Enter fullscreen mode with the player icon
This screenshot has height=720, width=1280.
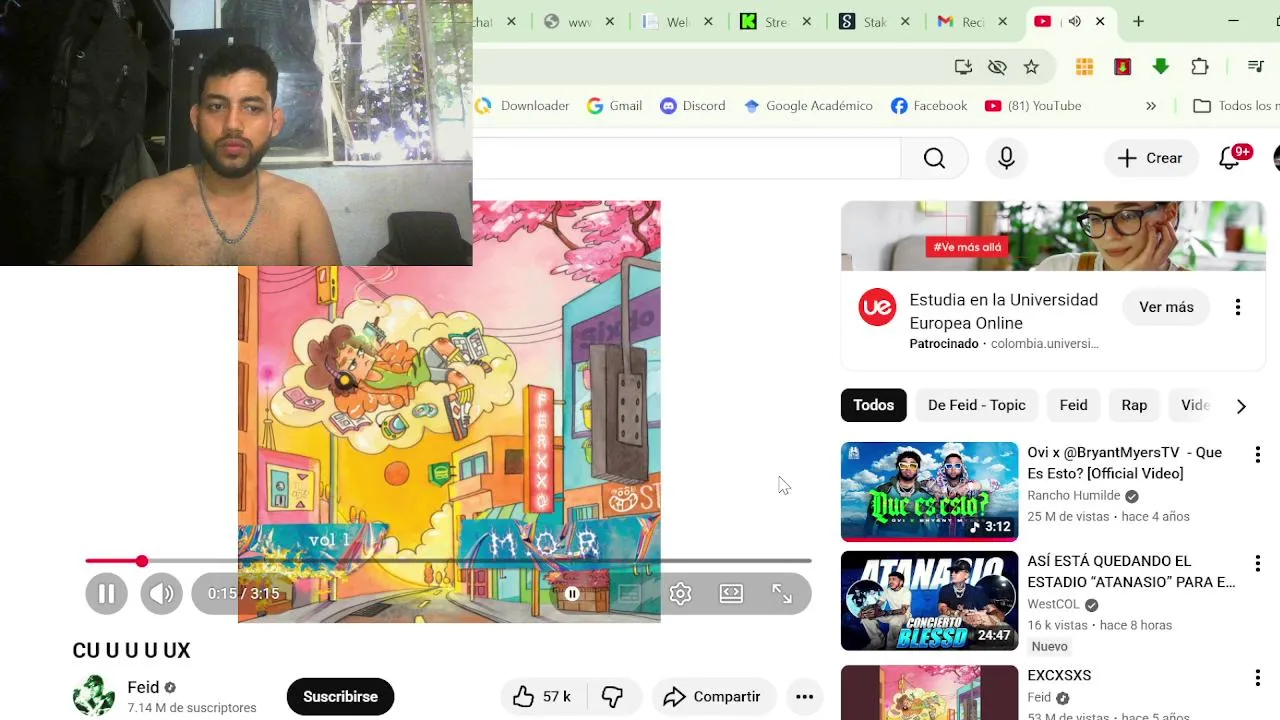pos(782,594)
